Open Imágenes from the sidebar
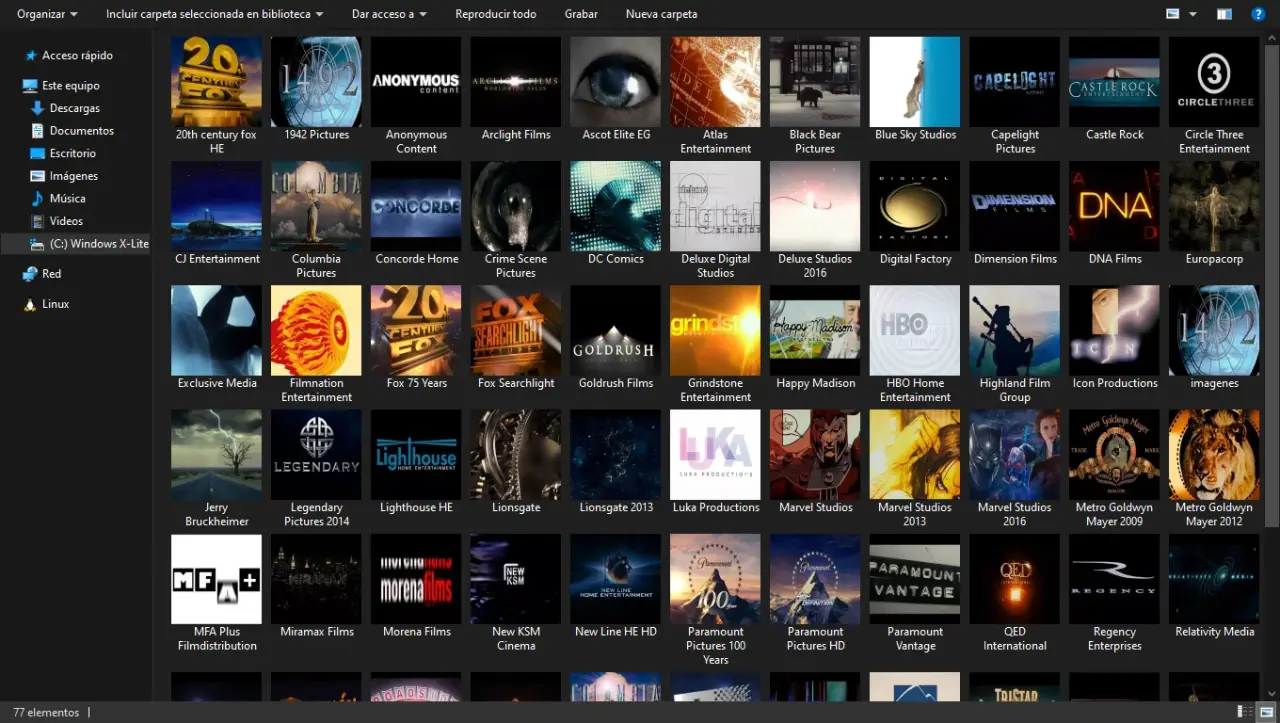 point(73,176)
